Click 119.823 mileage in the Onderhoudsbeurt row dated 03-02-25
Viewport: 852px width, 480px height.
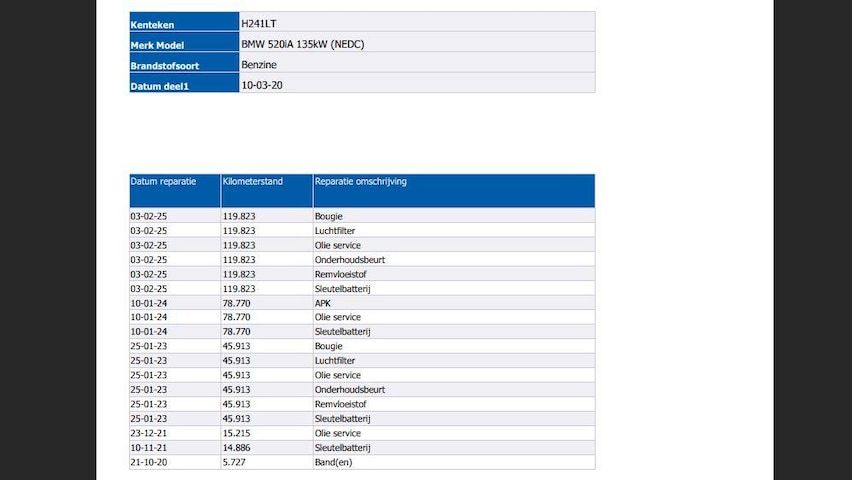tap(239, 260)
